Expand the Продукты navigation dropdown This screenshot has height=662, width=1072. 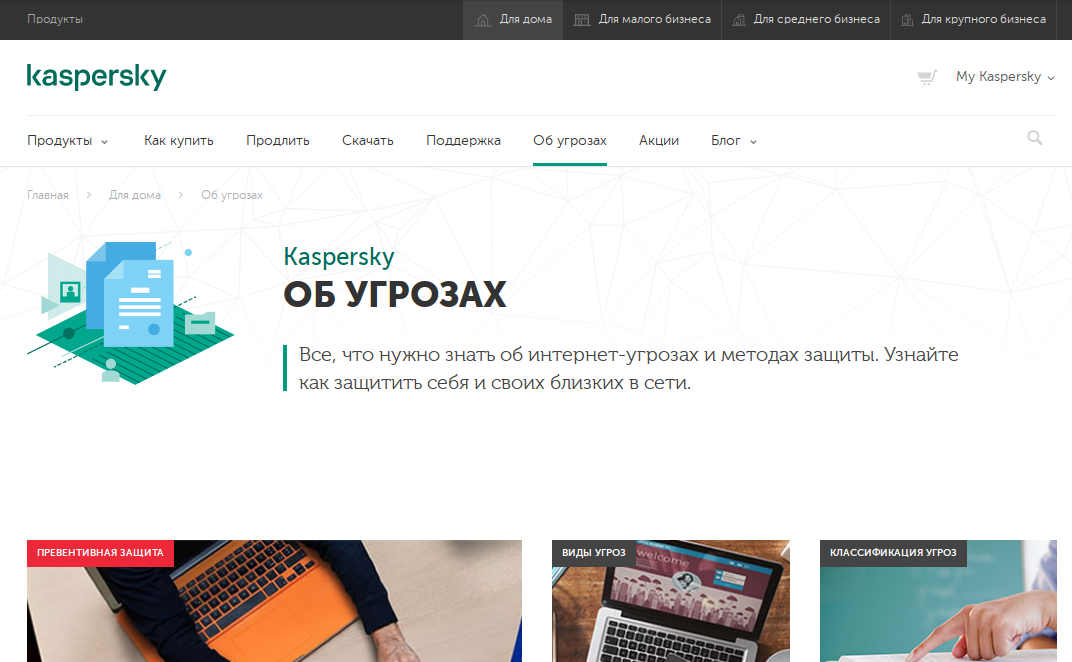[68, 141]
